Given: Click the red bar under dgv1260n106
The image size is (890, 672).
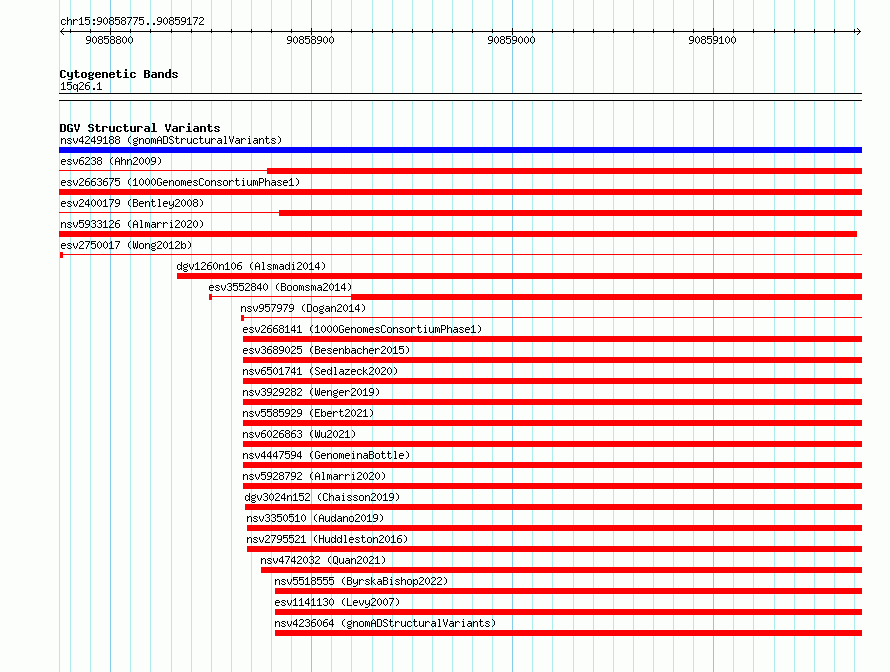Looking at the screenshot, I should 519,276.
